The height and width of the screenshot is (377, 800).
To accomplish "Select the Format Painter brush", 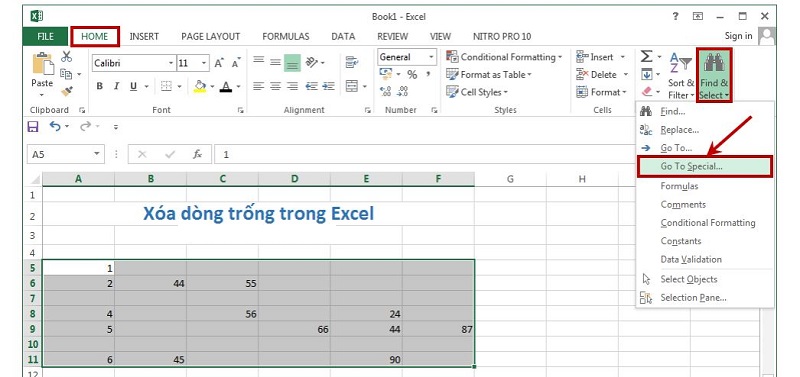I will click(66, 91).
